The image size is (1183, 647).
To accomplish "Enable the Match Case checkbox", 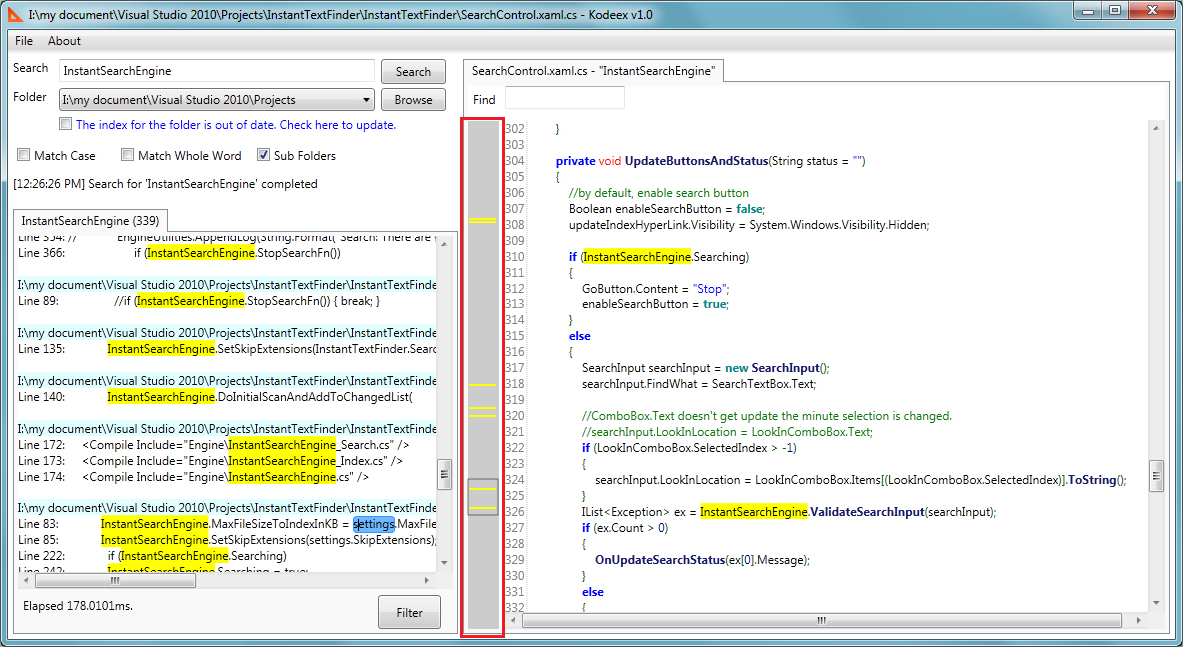I will [x=24, y=156].
